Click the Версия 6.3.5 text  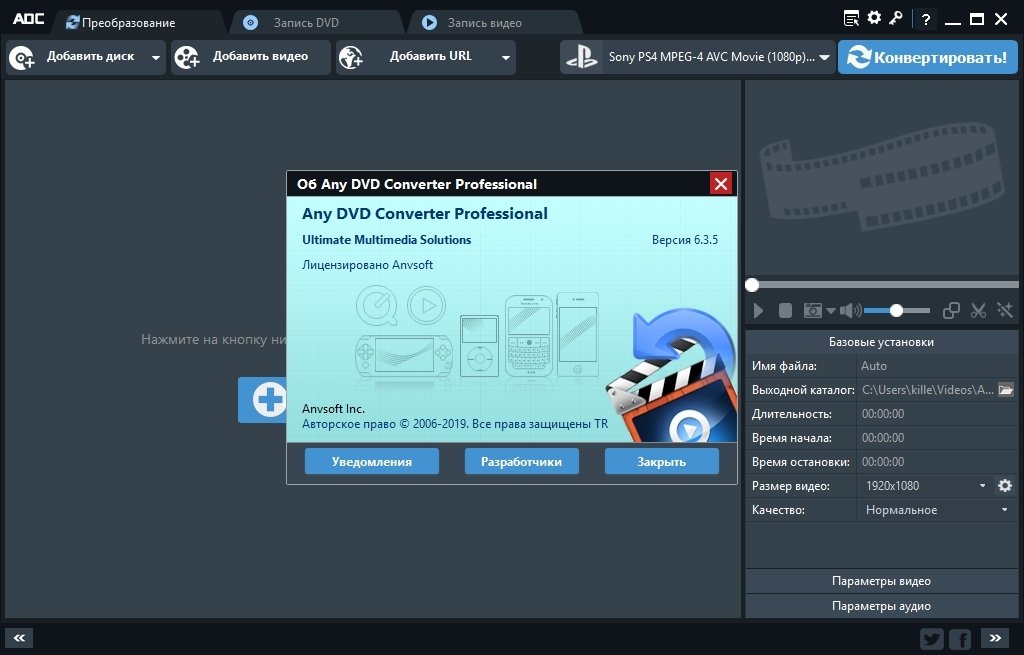684,240
